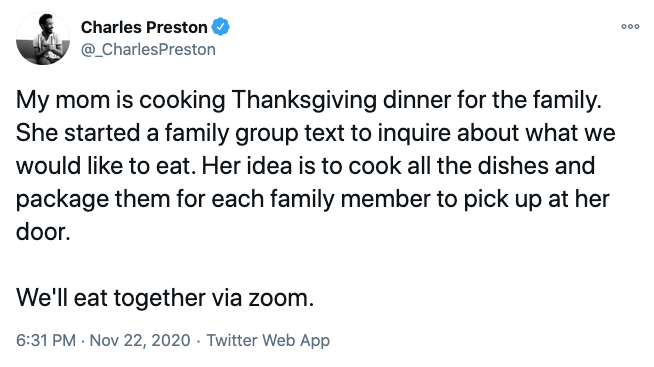Viewport: 654px width, 367px height.
Task: Open the Twitter Web App source link
Action: pos(268,340)
